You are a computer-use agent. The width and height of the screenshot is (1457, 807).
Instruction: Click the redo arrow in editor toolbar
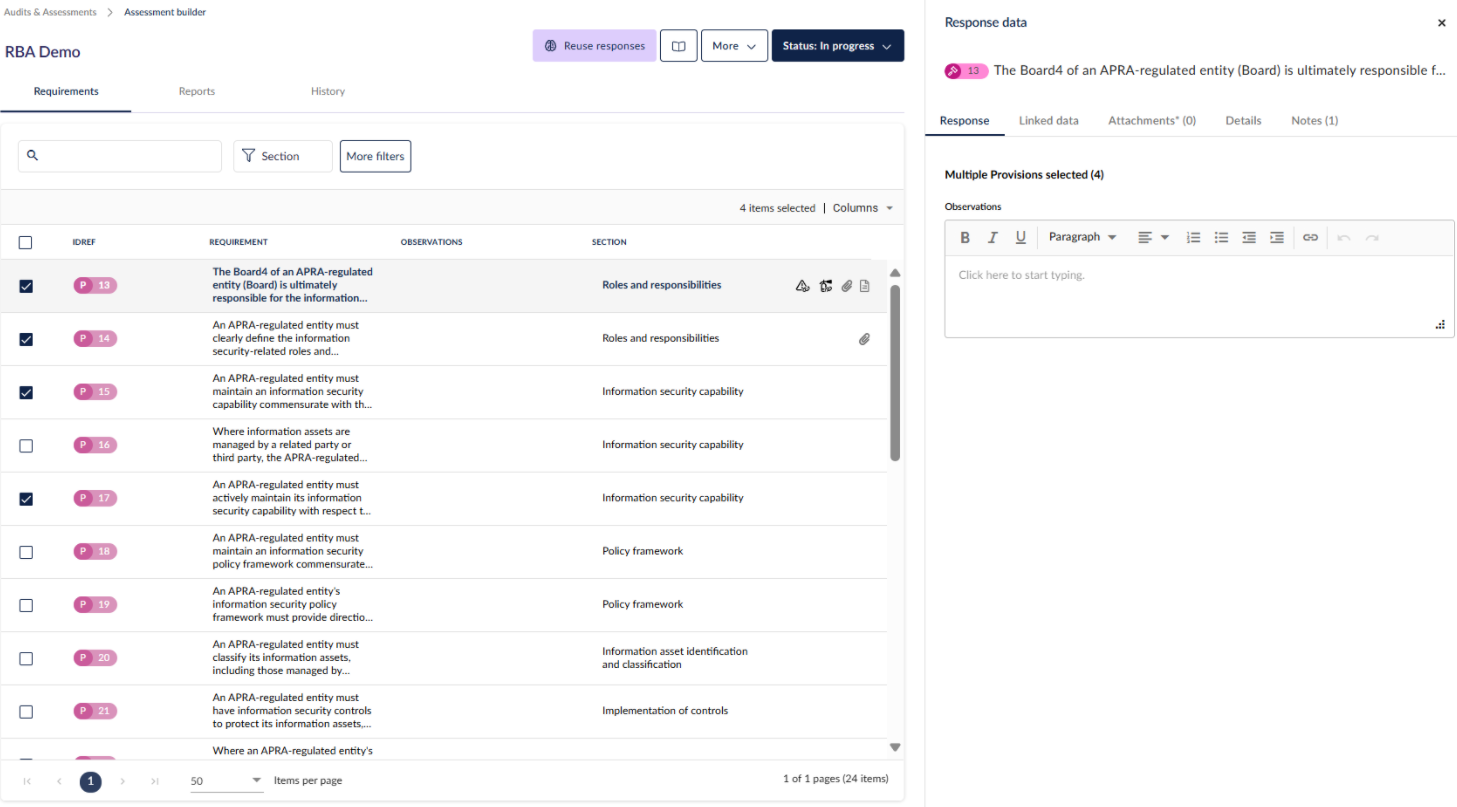click(x=1372, y=238)
